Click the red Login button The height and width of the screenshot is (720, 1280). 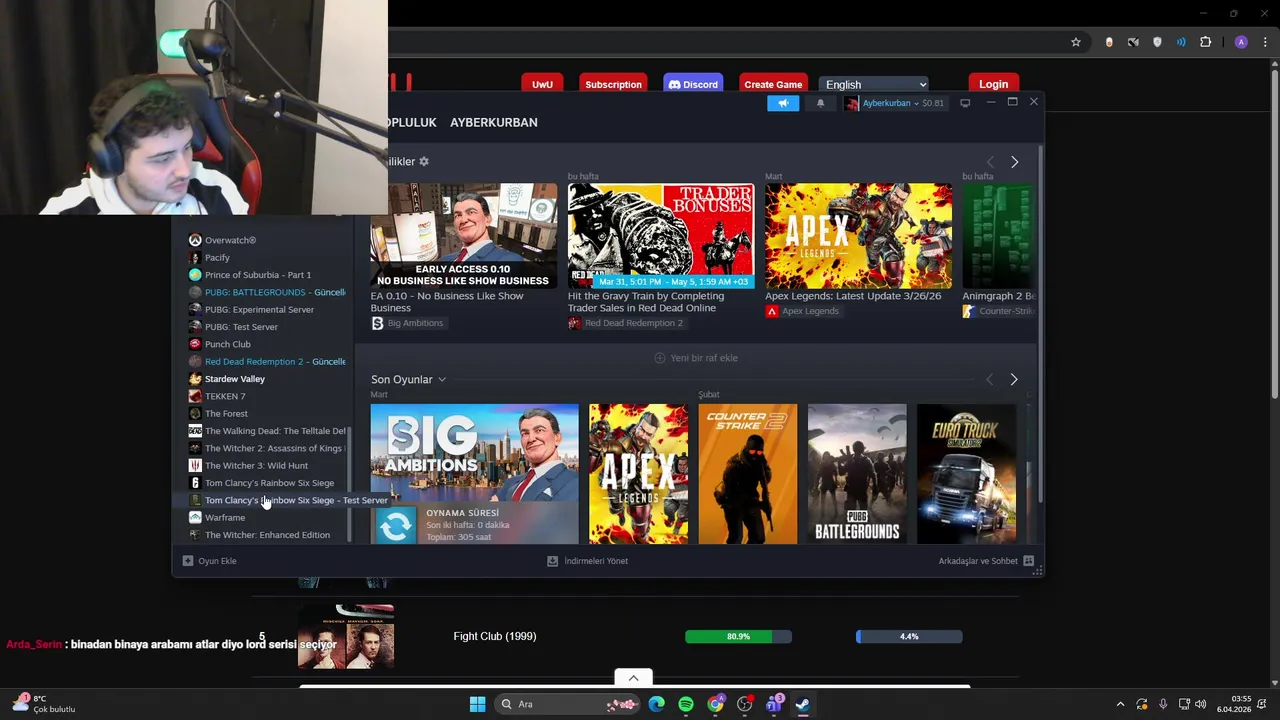pos(993,84)
